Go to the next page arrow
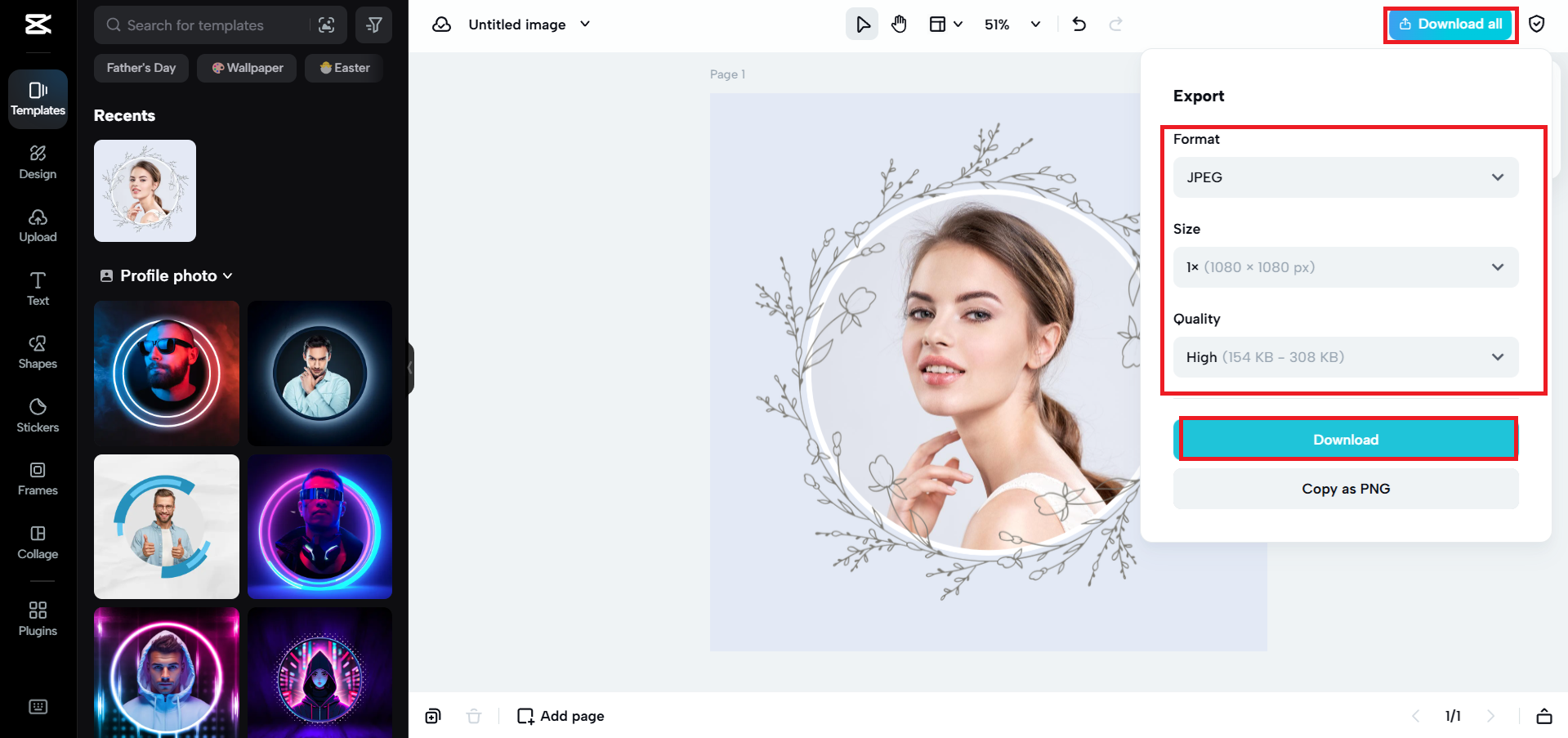Viewport: 1568px width, 738px height. 1490,716
